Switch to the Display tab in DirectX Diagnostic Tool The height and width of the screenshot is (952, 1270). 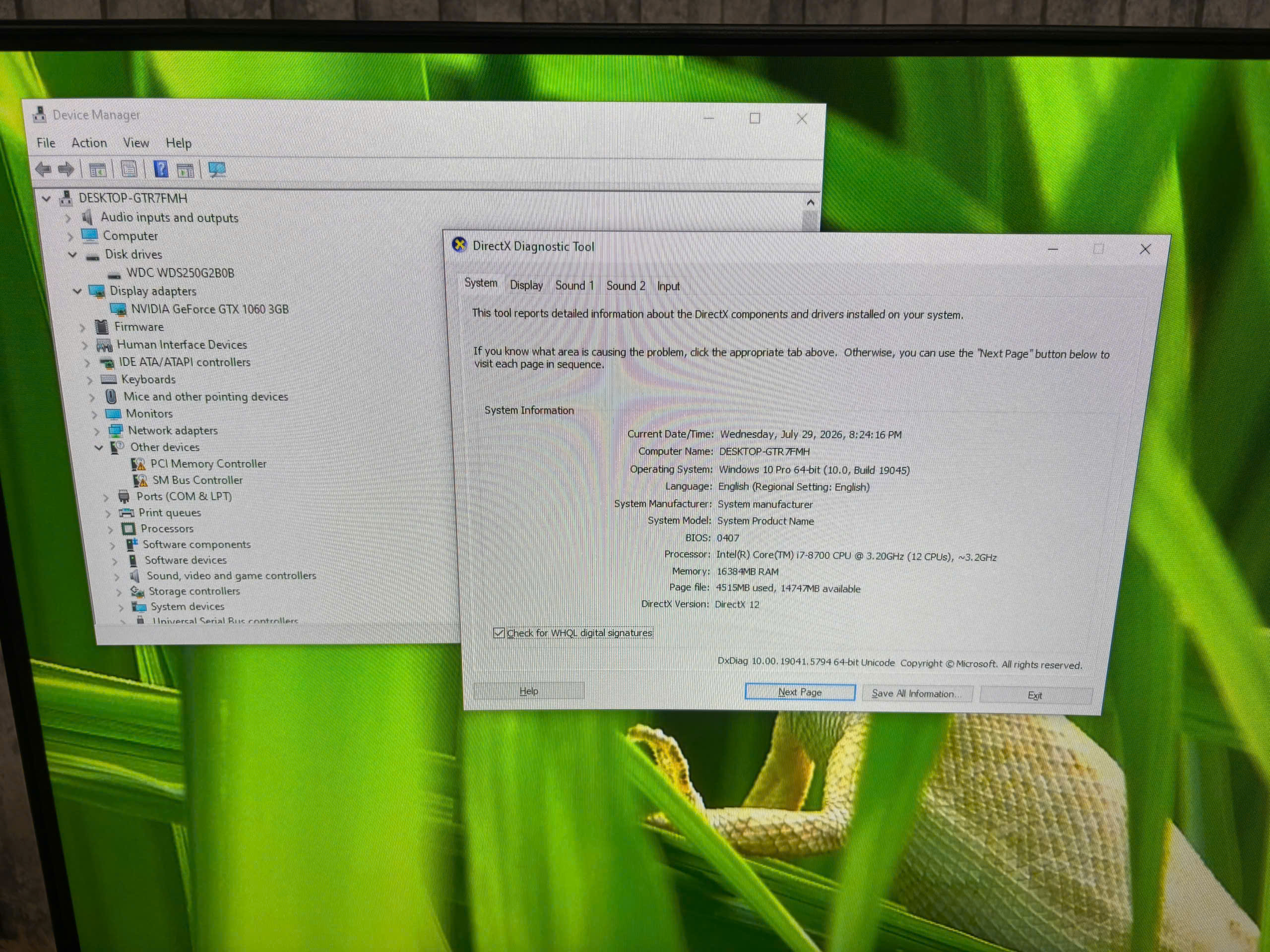tap(526, 285)
